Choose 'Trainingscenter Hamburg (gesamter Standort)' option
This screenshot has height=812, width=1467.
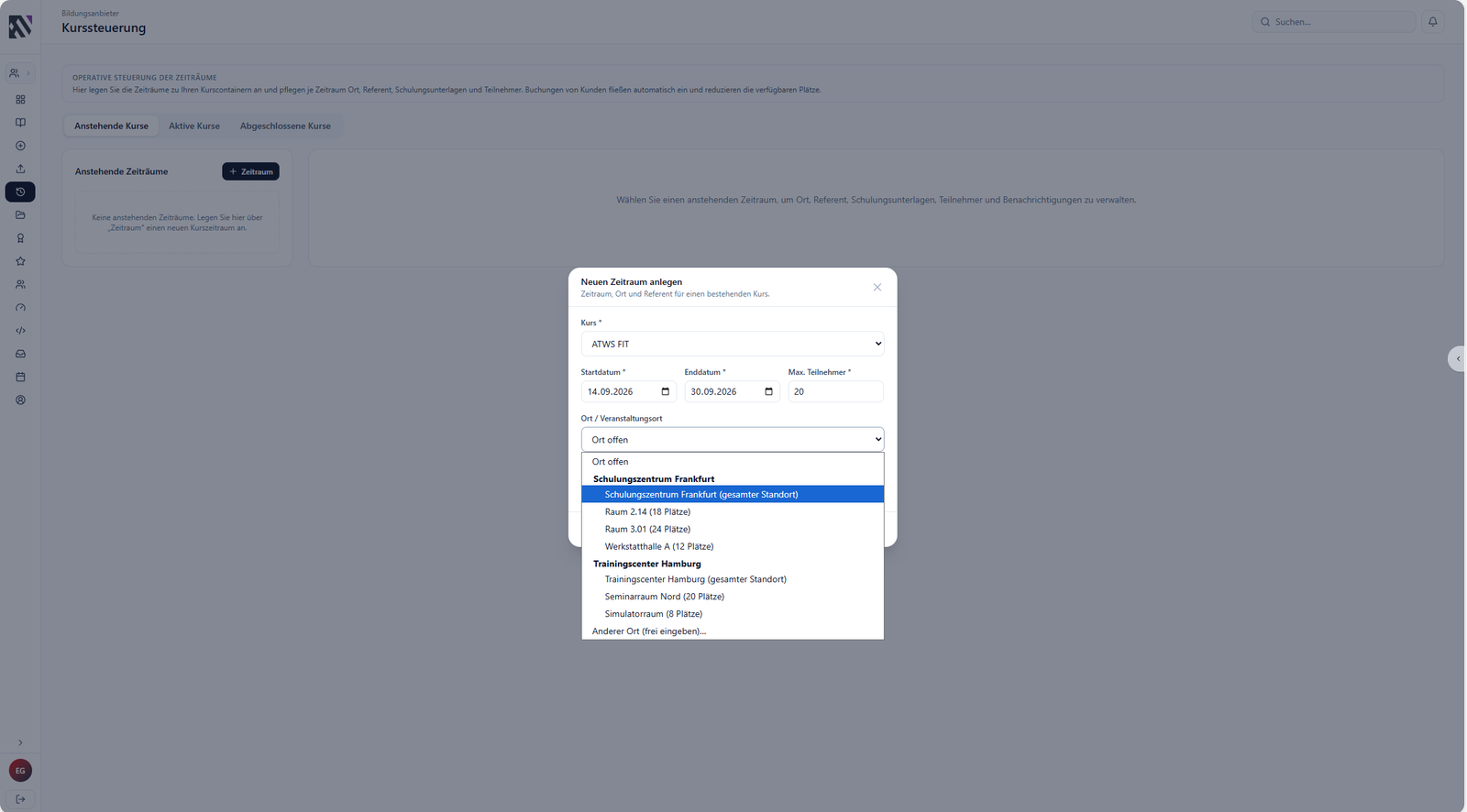click(733, 579)
